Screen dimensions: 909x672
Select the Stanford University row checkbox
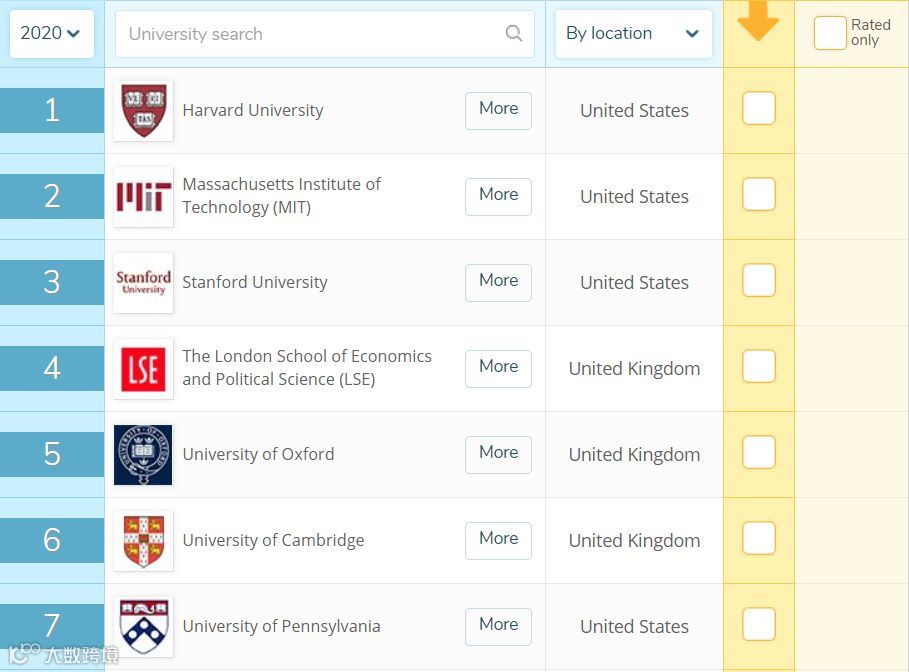(759, 281)
